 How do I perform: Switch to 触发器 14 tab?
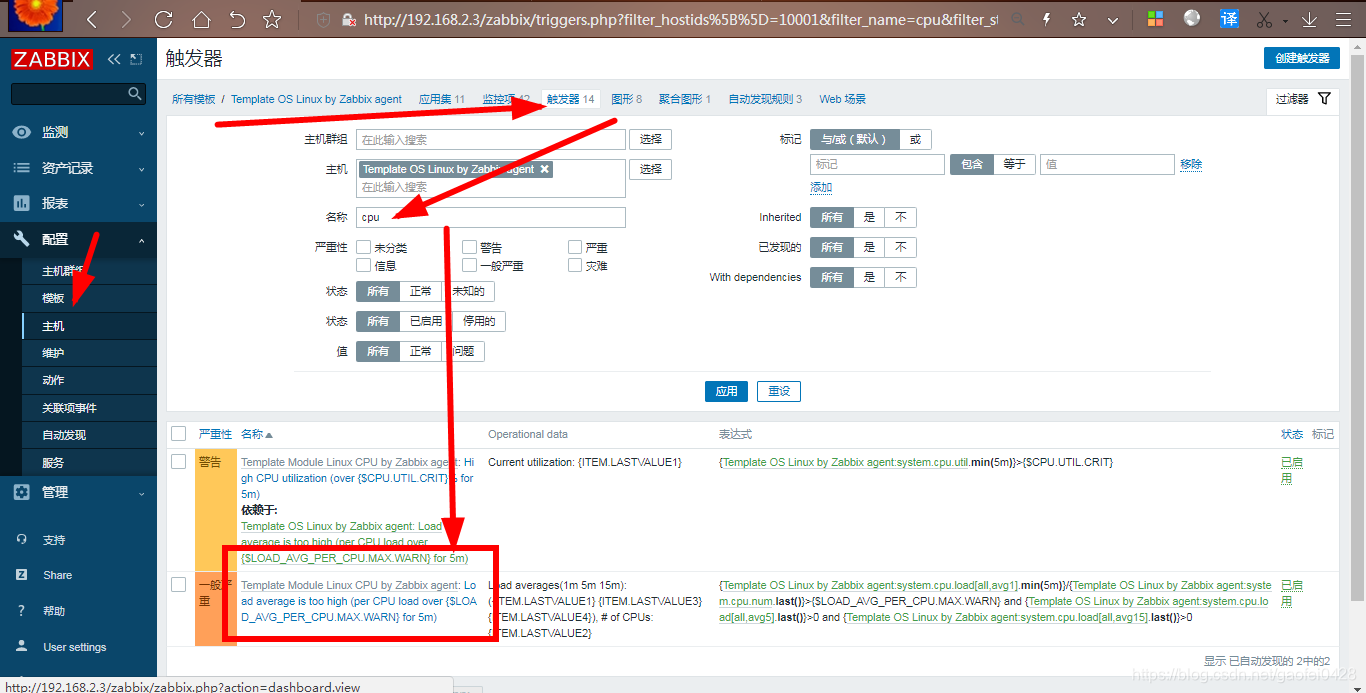tap(571, 99)
